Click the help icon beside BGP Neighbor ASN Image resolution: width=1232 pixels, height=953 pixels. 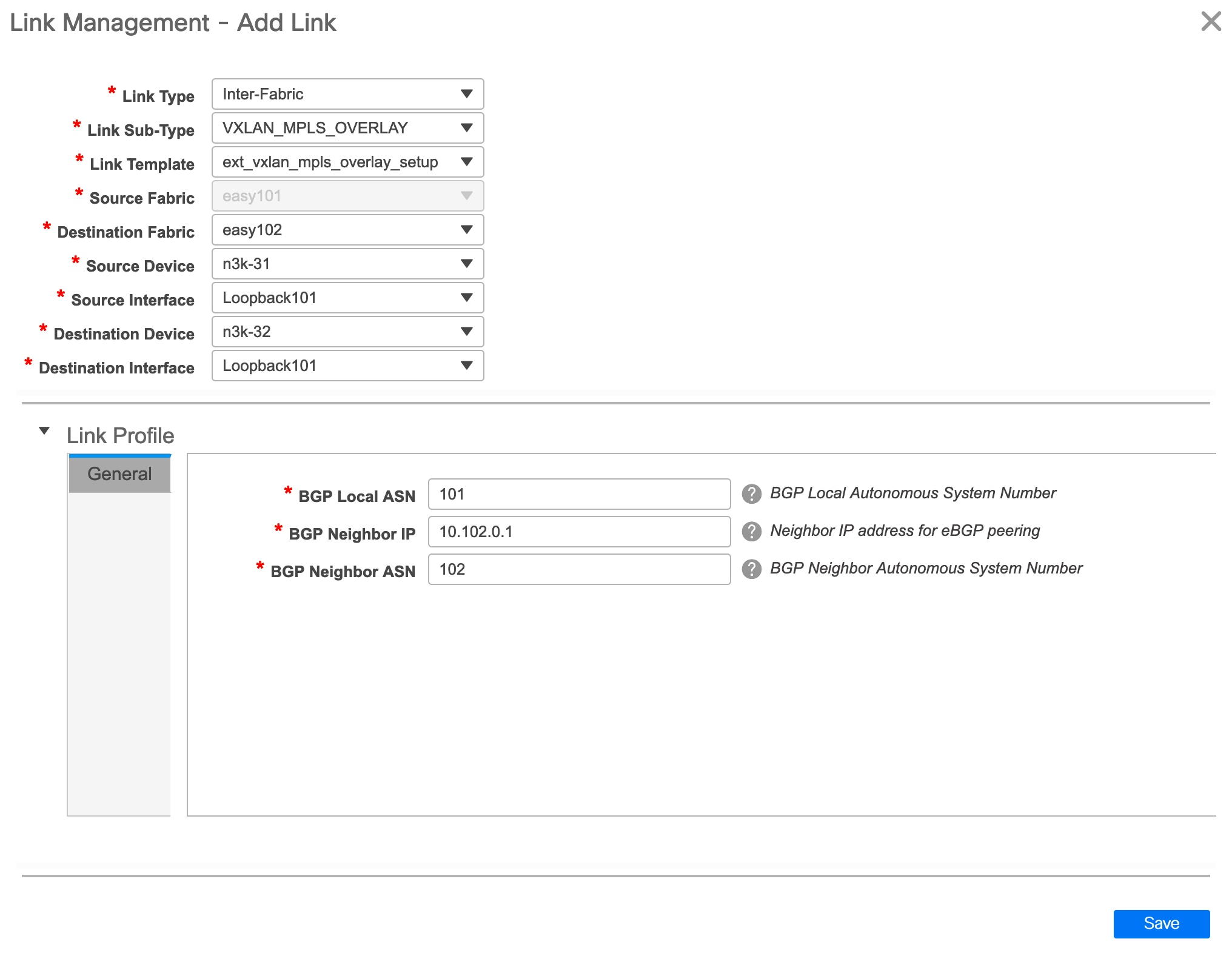tap(752, 569)
